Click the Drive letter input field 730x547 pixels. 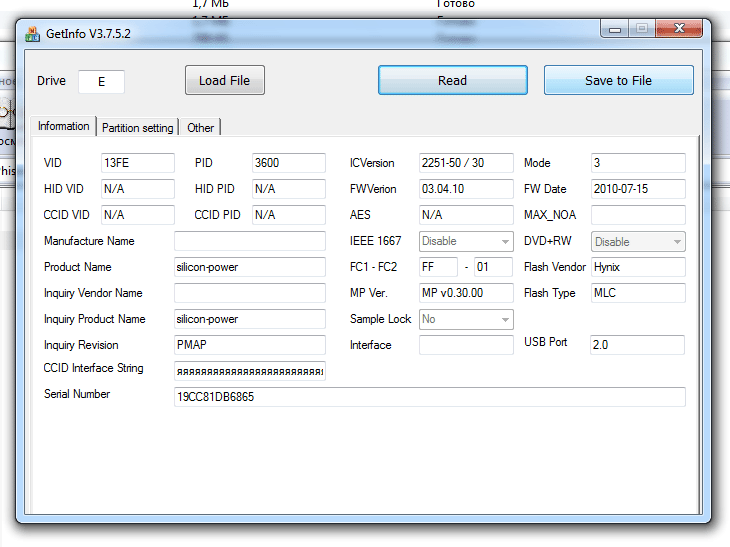(101, 82)
